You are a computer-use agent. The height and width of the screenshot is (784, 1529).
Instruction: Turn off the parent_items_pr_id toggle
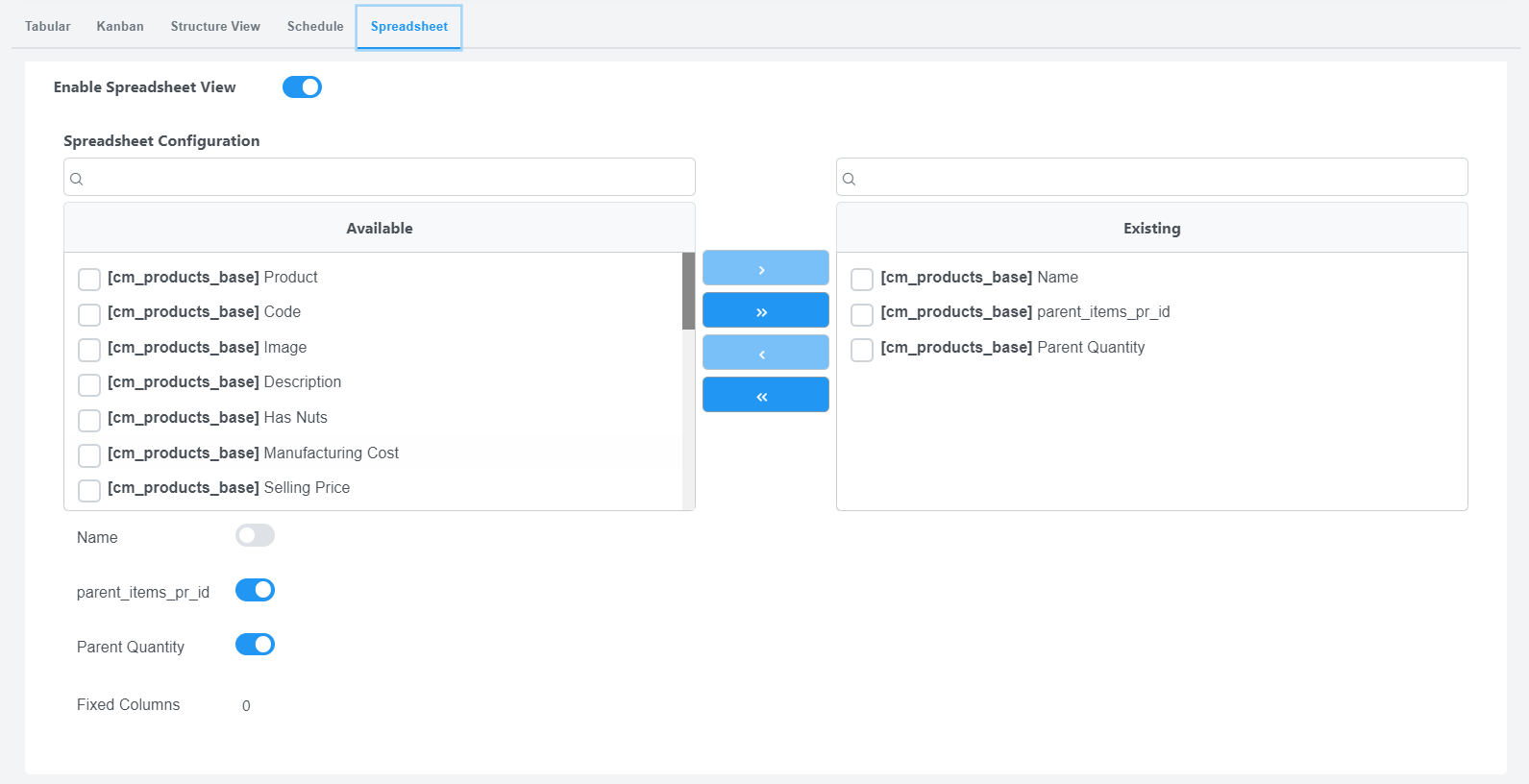tap(255, 591)
